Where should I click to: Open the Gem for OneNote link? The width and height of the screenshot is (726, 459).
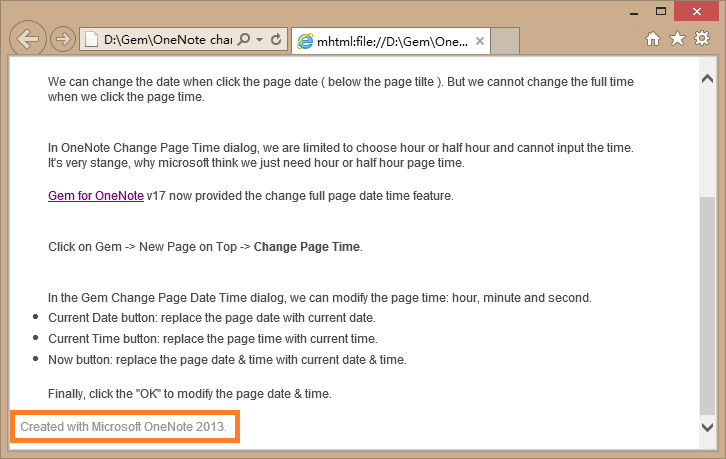[x=96, y=196]
